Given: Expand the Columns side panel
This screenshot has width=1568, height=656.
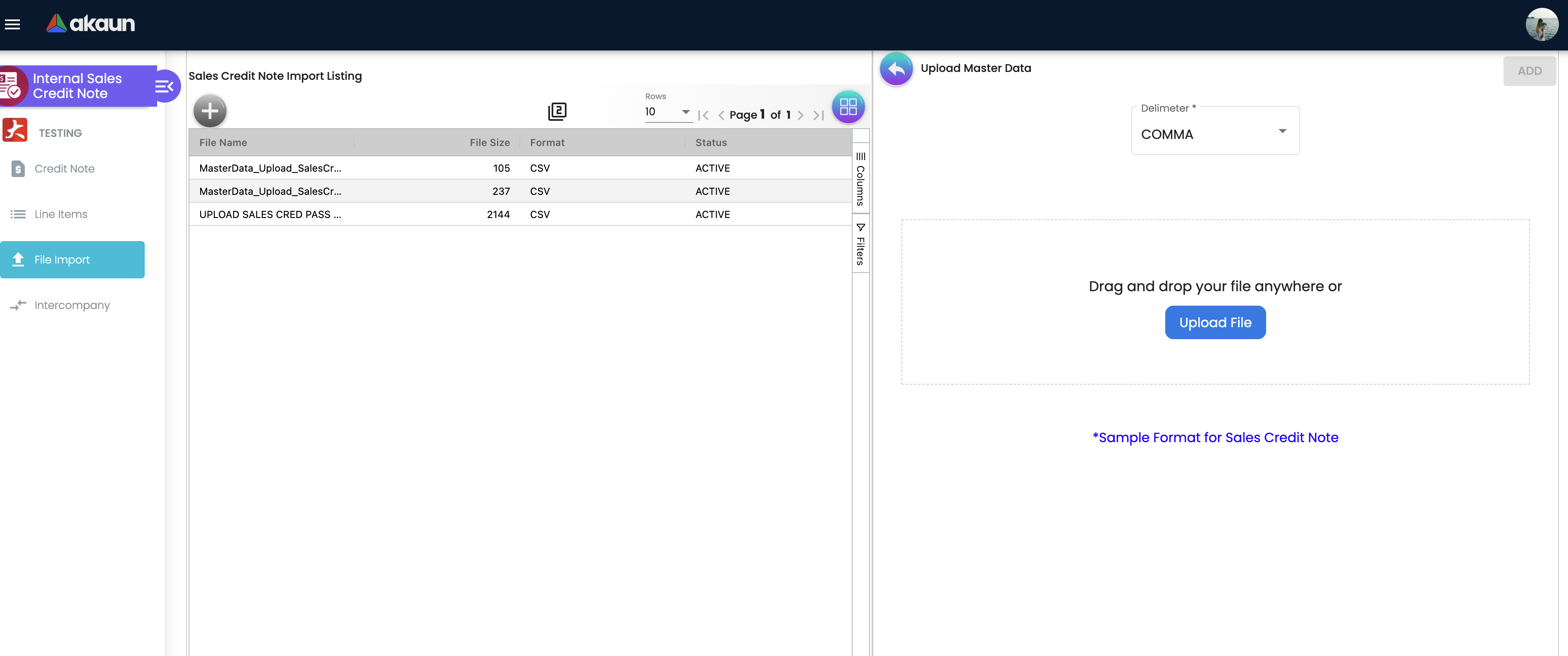Looking at the screenshot, I should [860, 179].
